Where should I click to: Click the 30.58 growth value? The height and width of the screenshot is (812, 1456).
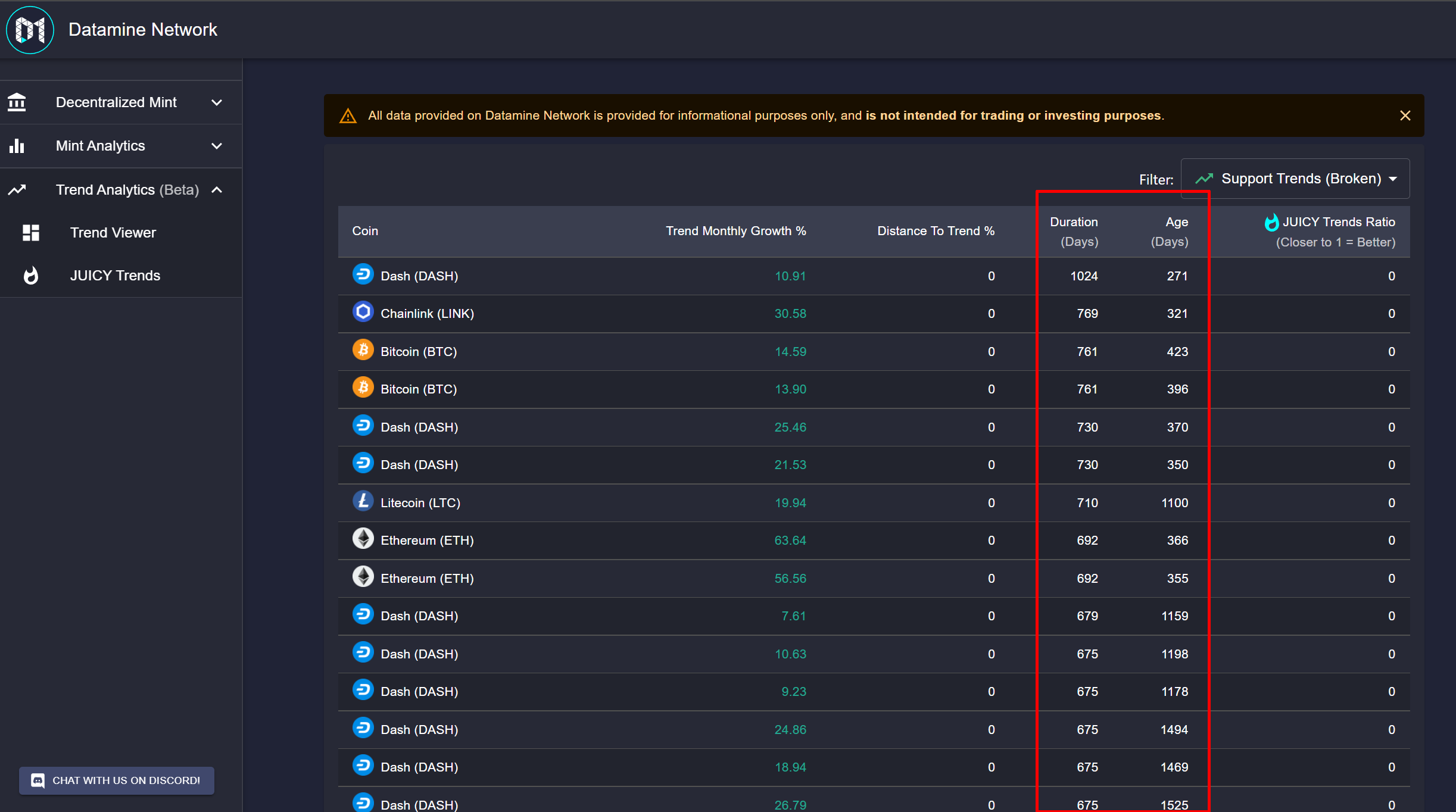(790, 314)
